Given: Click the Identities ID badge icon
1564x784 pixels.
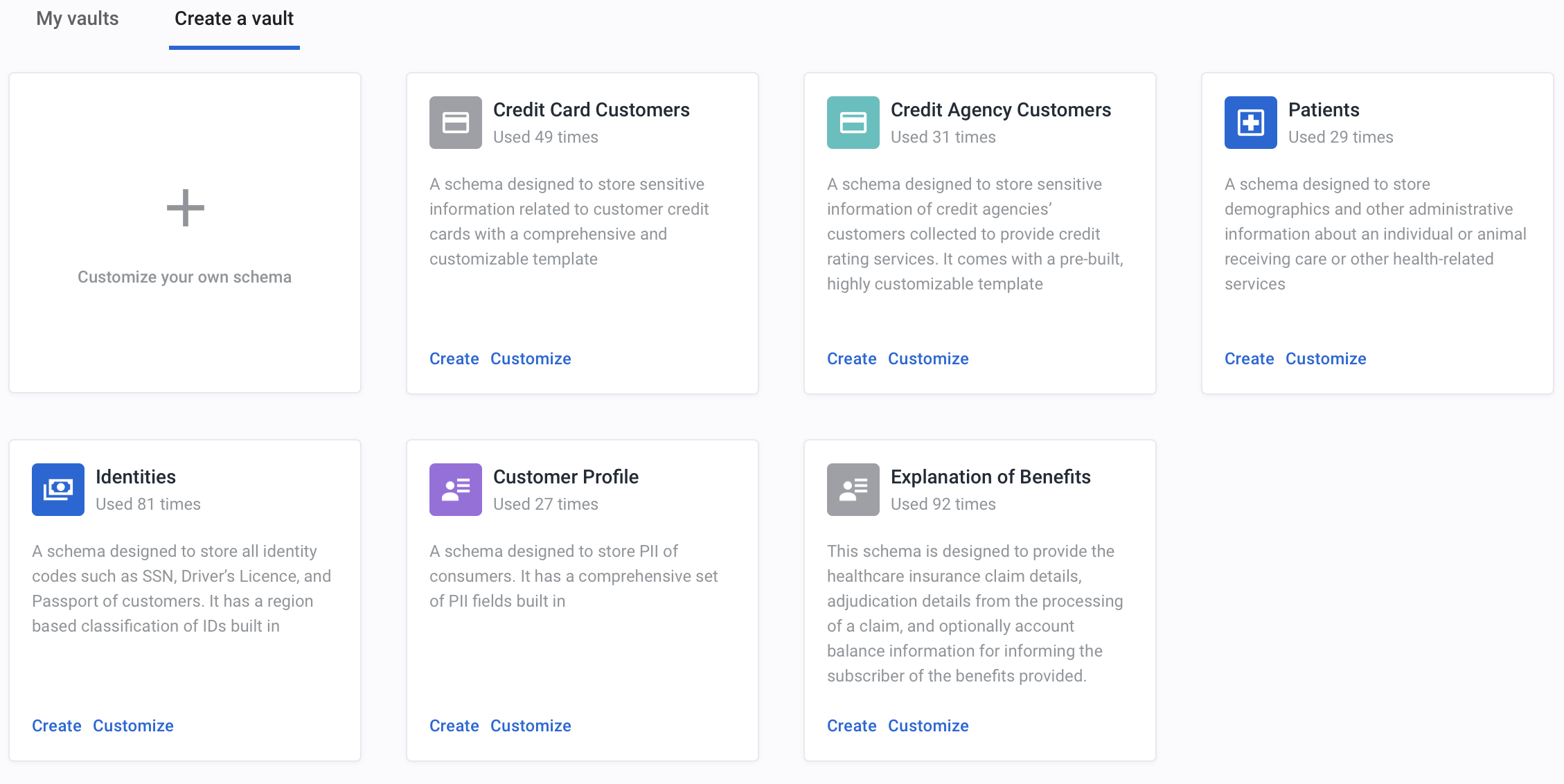Looking at the screenshot, I should 57,490.
